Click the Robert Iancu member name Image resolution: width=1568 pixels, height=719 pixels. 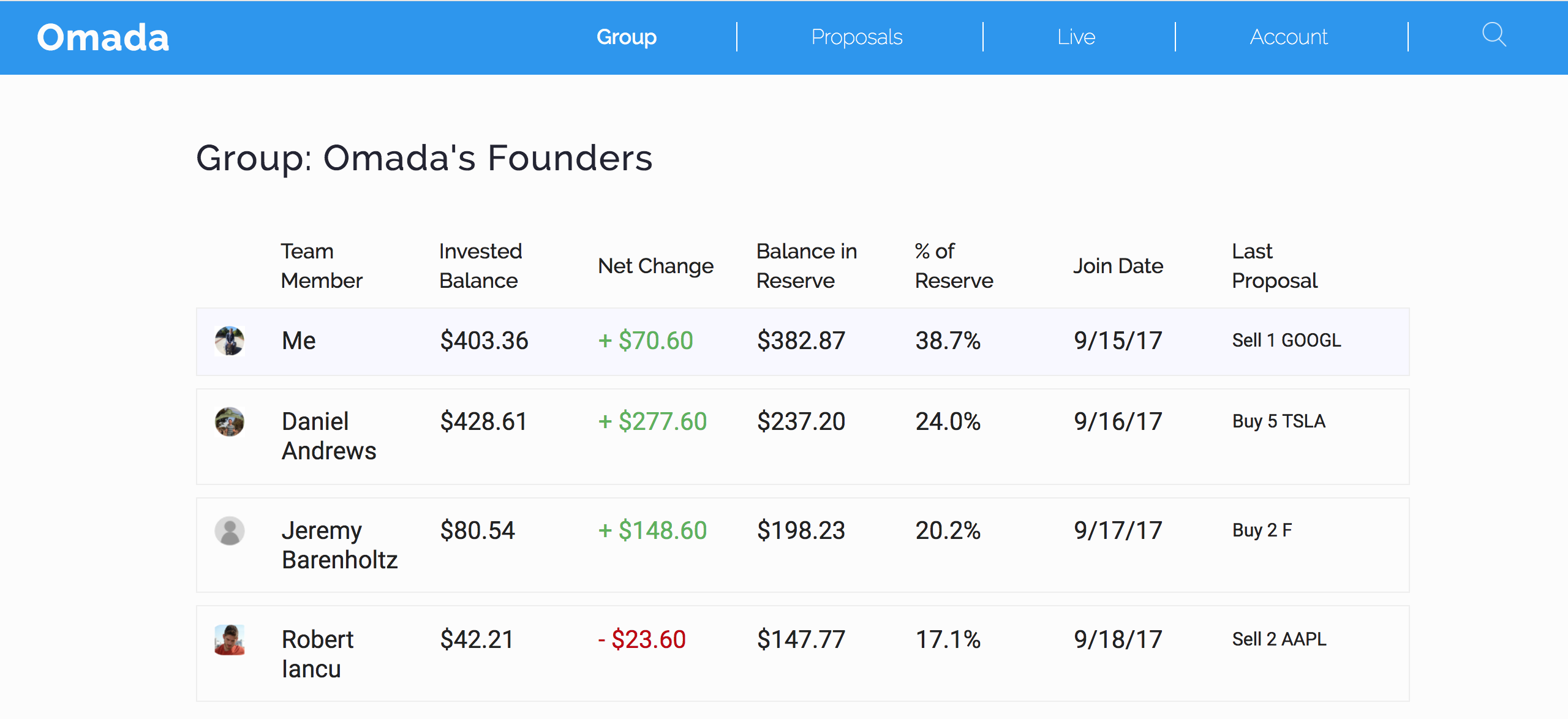tap(317, 654)
